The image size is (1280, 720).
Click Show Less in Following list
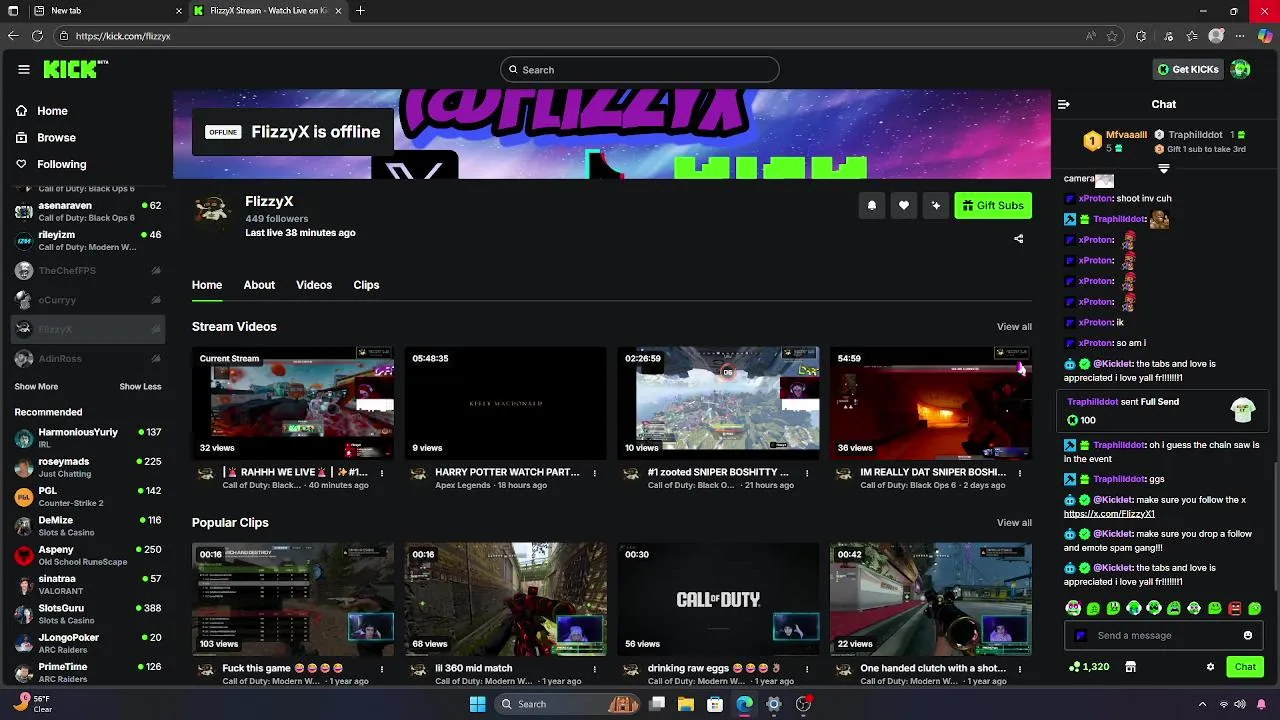pyautogui.click(x=140, y=387)
